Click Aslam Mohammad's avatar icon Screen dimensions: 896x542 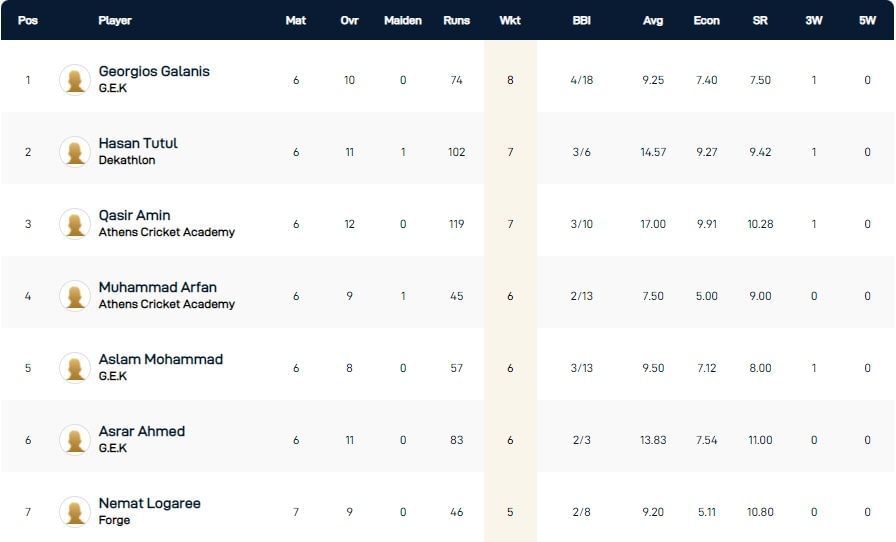(x=75, y=368)
